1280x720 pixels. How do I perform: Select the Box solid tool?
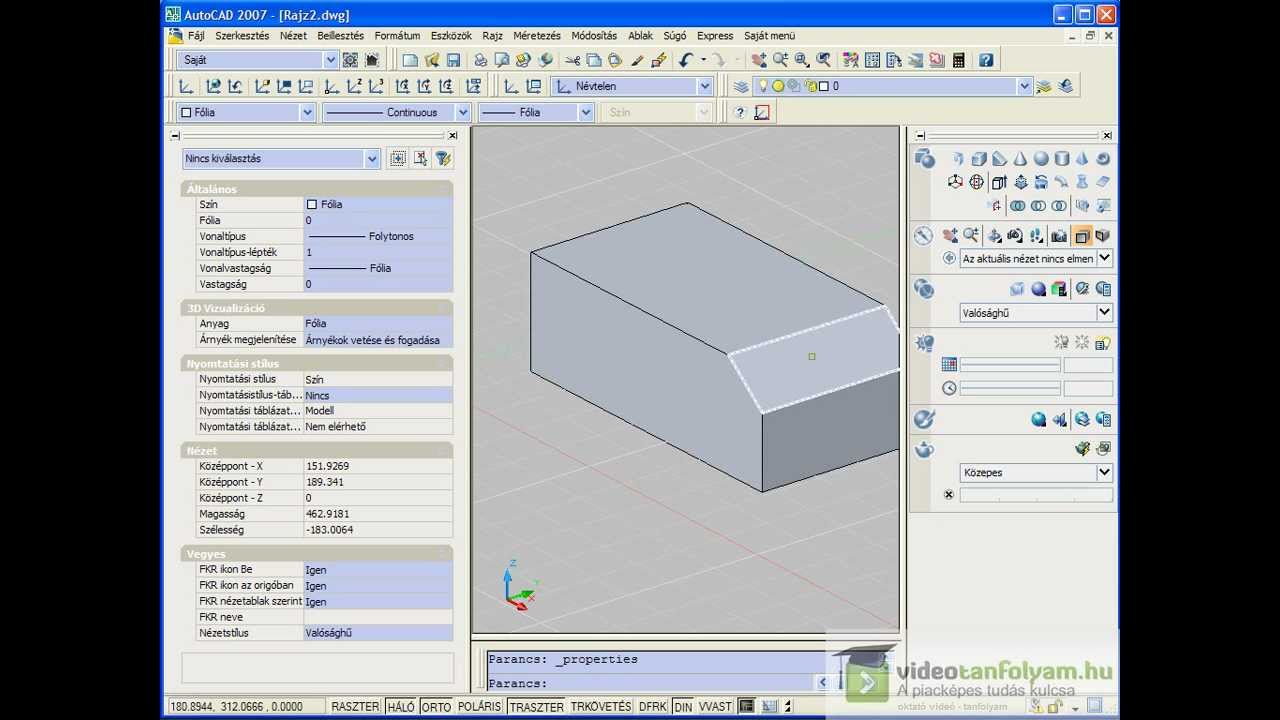(979, 158)
